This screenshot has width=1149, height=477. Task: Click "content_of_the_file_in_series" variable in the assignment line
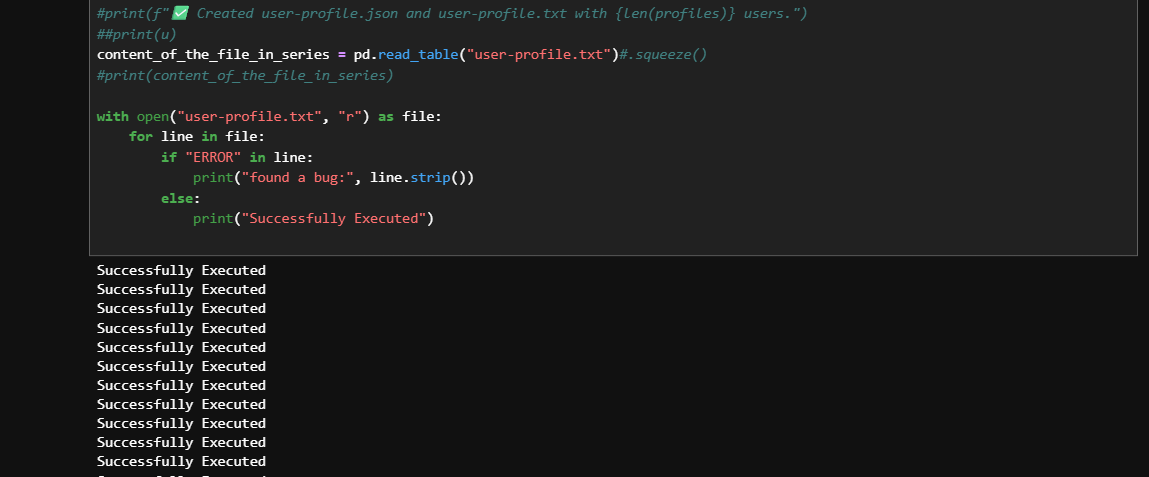pyautogui.click(x=213, y=55)
